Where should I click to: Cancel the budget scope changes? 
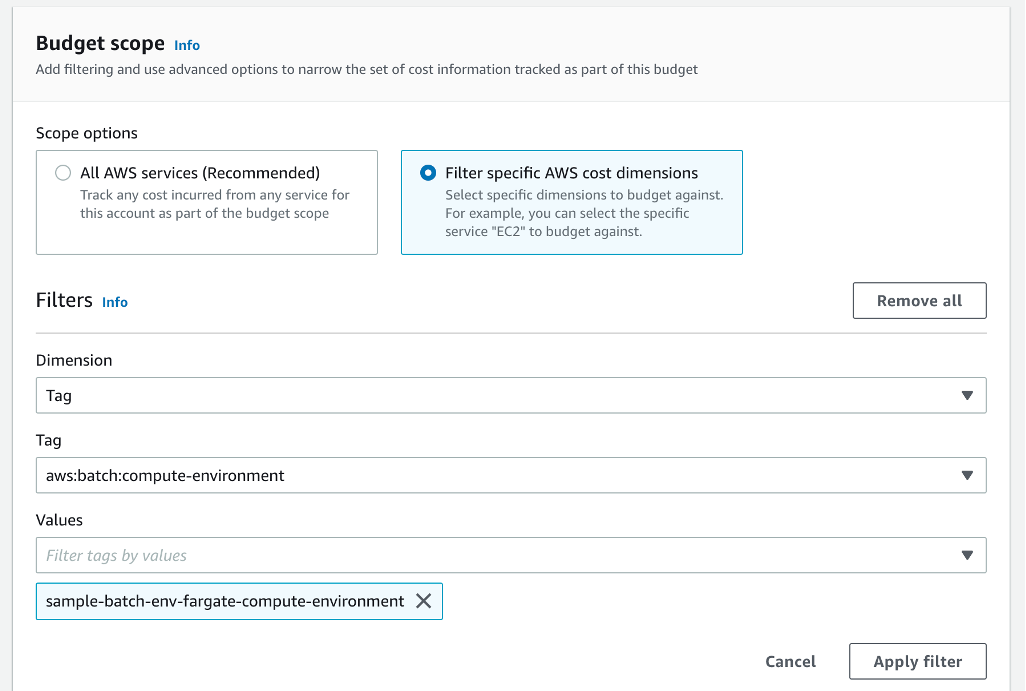point(790,661)
